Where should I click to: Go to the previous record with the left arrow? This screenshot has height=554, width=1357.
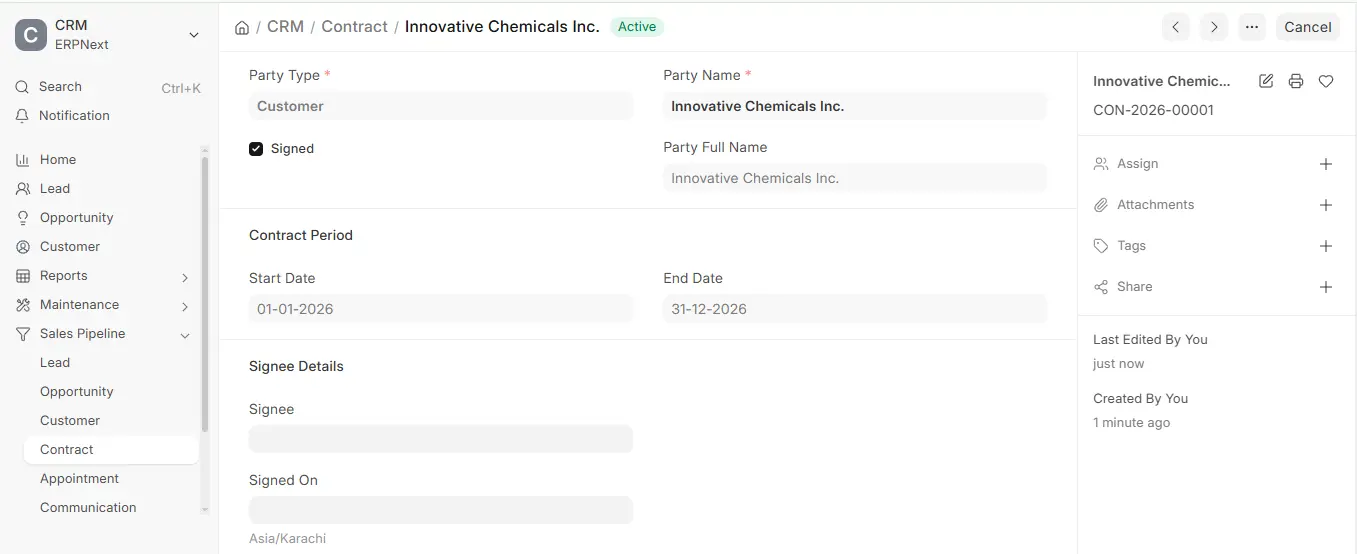tap(1176, 27)
